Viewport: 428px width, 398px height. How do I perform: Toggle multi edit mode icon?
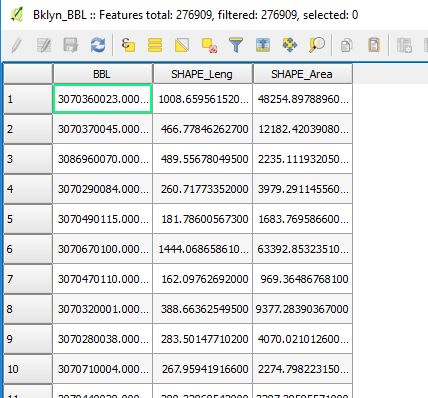[44, 45]
